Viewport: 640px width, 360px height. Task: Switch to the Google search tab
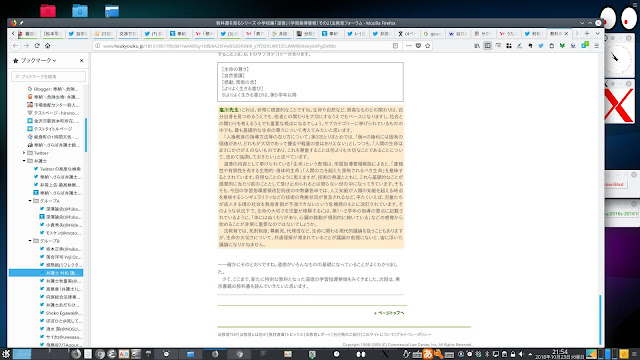click(432, 33)
